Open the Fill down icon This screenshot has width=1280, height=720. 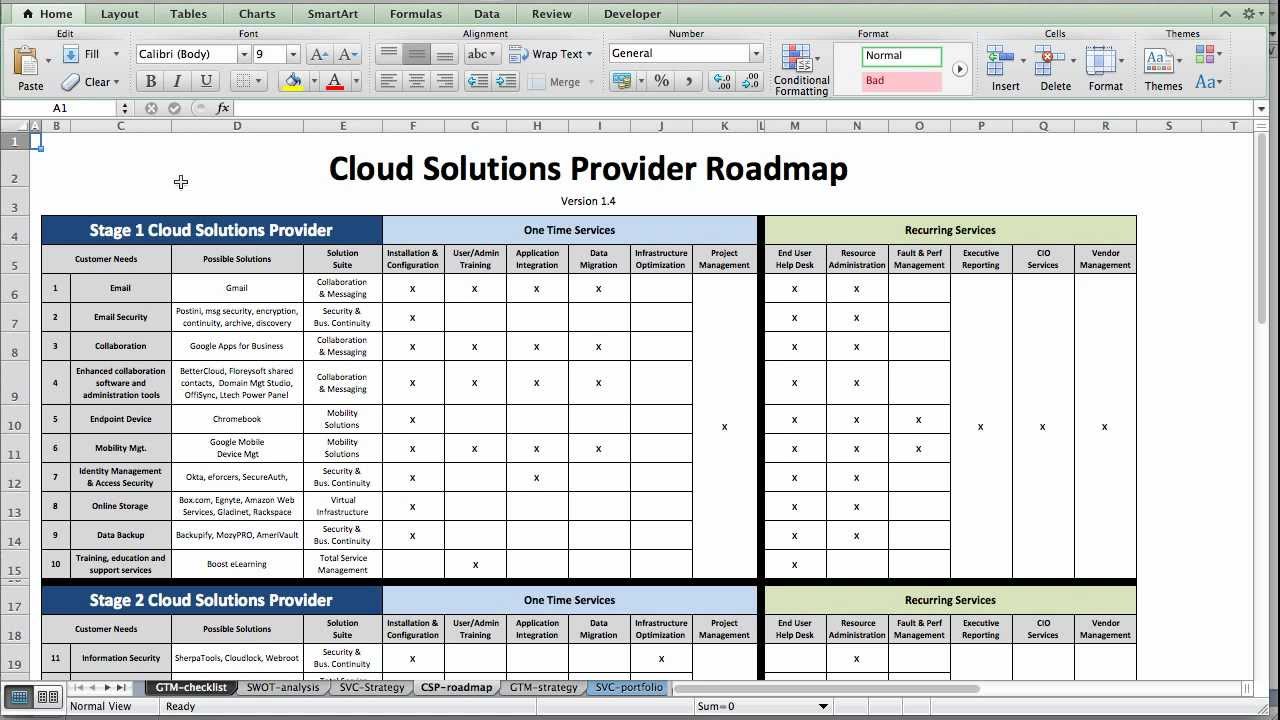[x=70, y=54]
